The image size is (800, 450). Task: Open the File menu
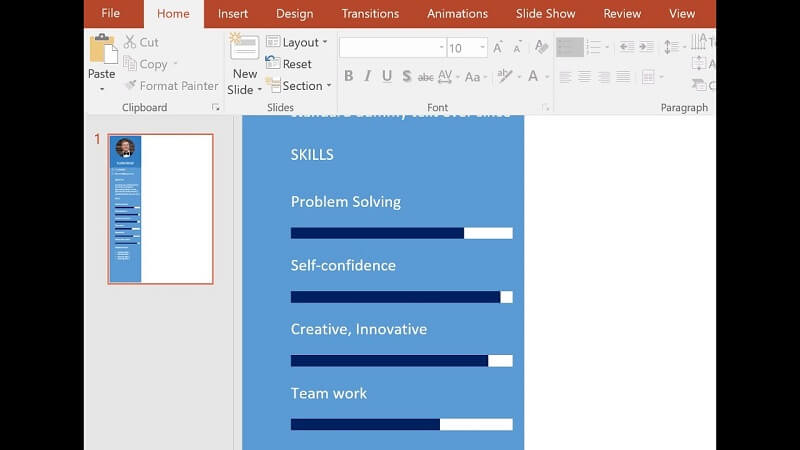point(110,14)
